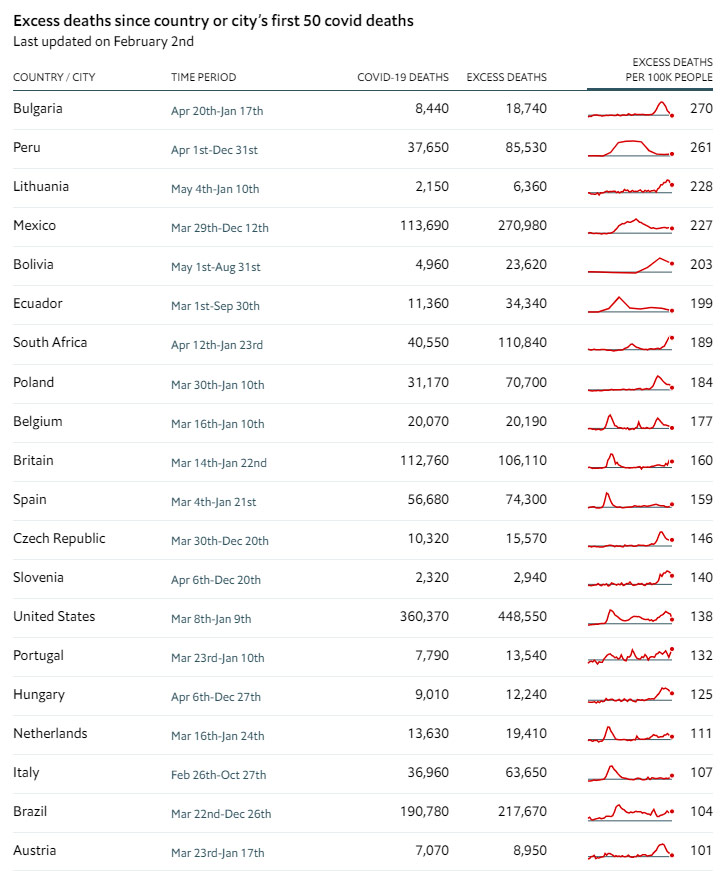This screenshot has width=722, height=871.
Task: Select Netherlands per-100K value 111
Action: coord(701,733)
